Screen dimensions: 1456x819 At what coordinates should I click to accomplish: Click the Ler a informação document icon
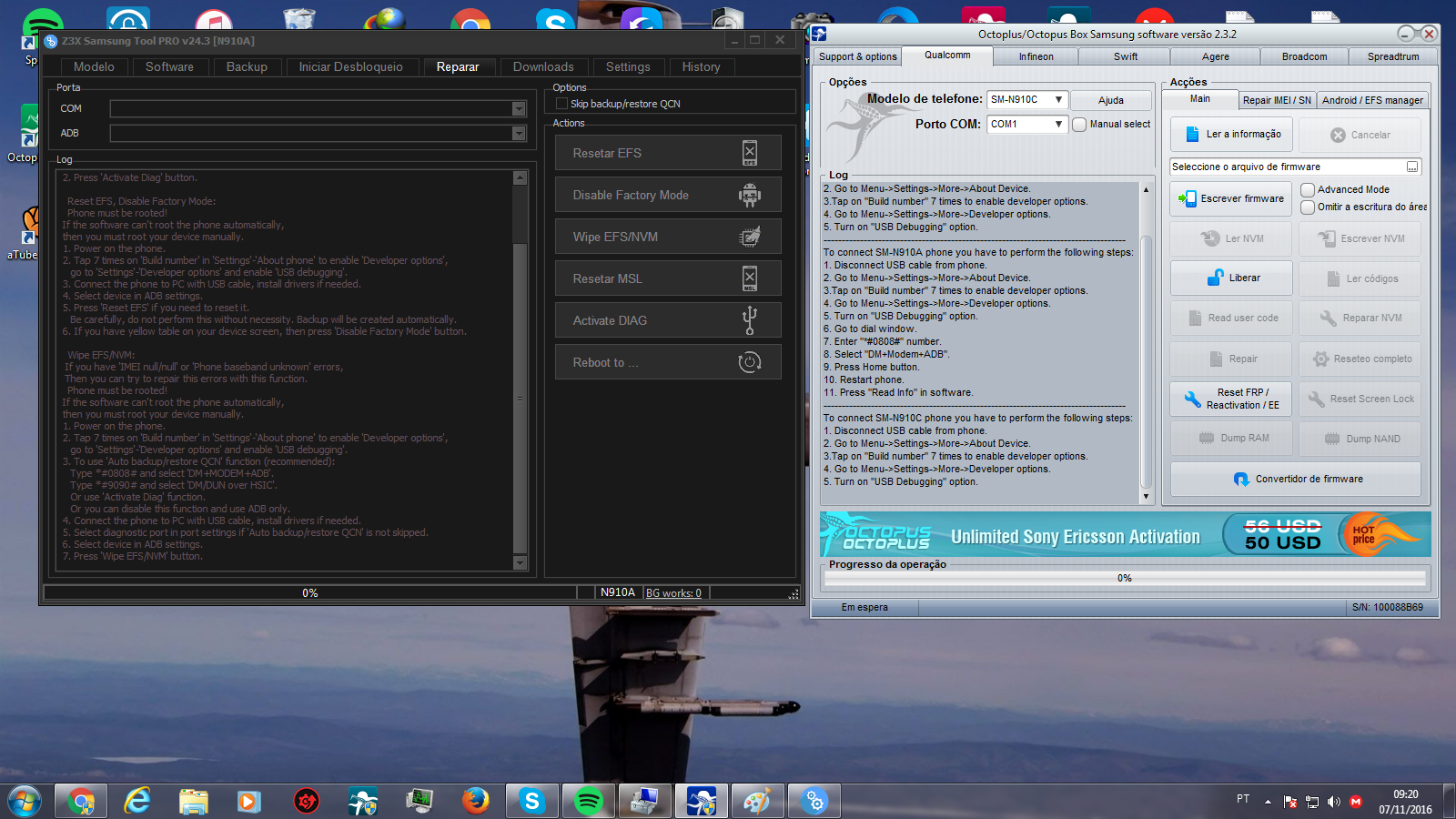point(1192,135)
